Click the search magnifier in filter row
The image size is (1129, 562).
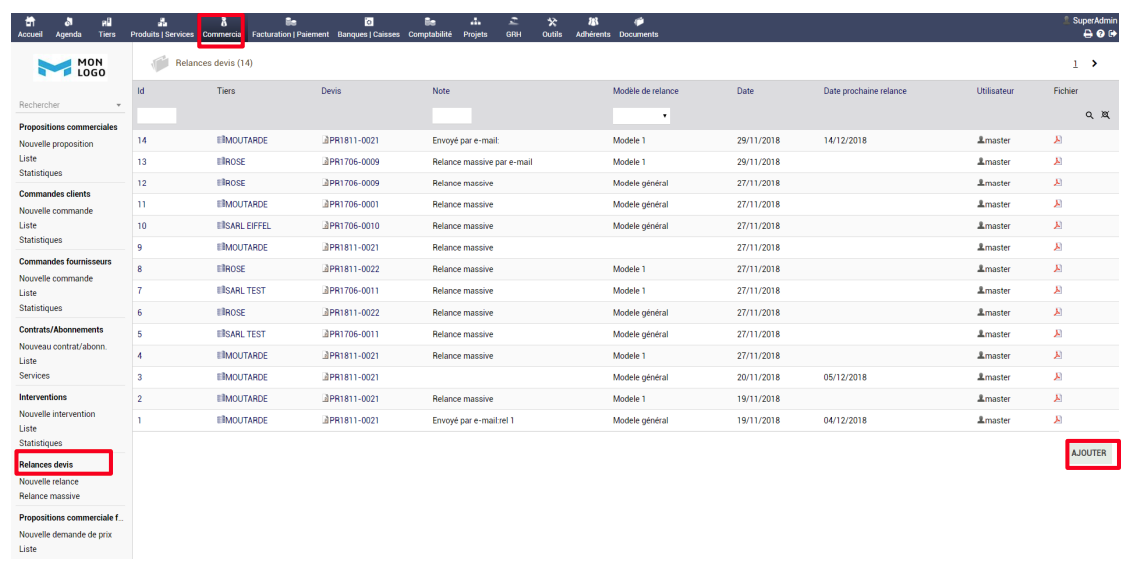pos(1089,115)
